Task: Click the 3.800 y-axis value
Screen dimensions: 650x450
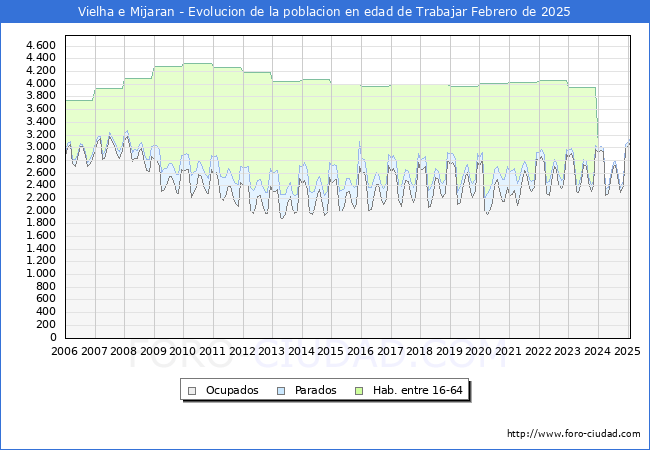Action: 41,96
